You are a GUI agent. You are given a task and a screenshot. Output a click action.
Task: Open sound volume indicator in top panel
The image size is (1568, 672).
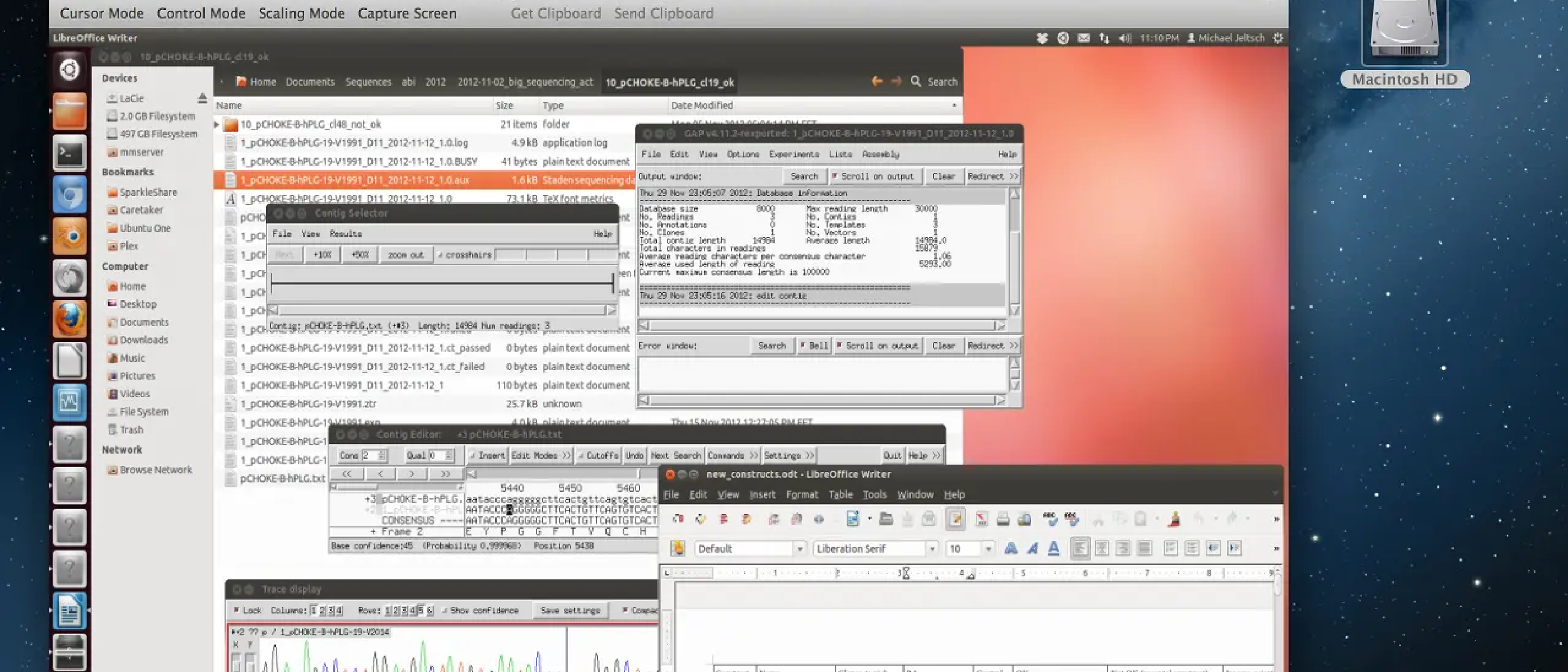(1125, 38)
